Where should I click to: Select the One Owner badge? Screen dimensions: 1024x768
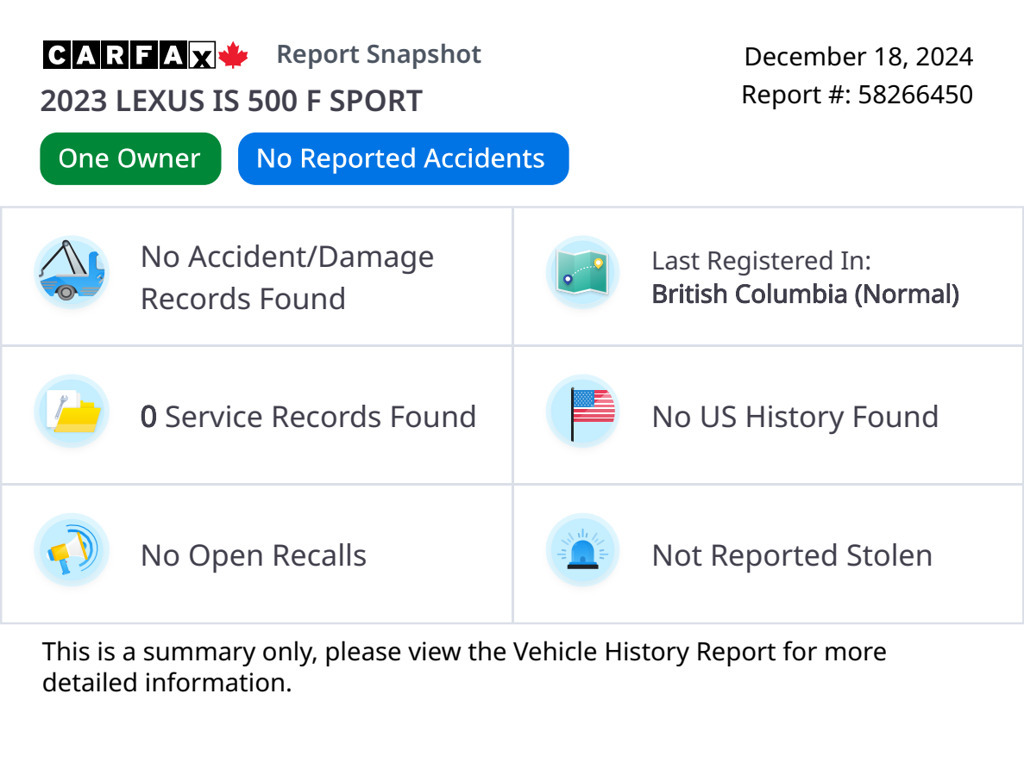(130, 159)
